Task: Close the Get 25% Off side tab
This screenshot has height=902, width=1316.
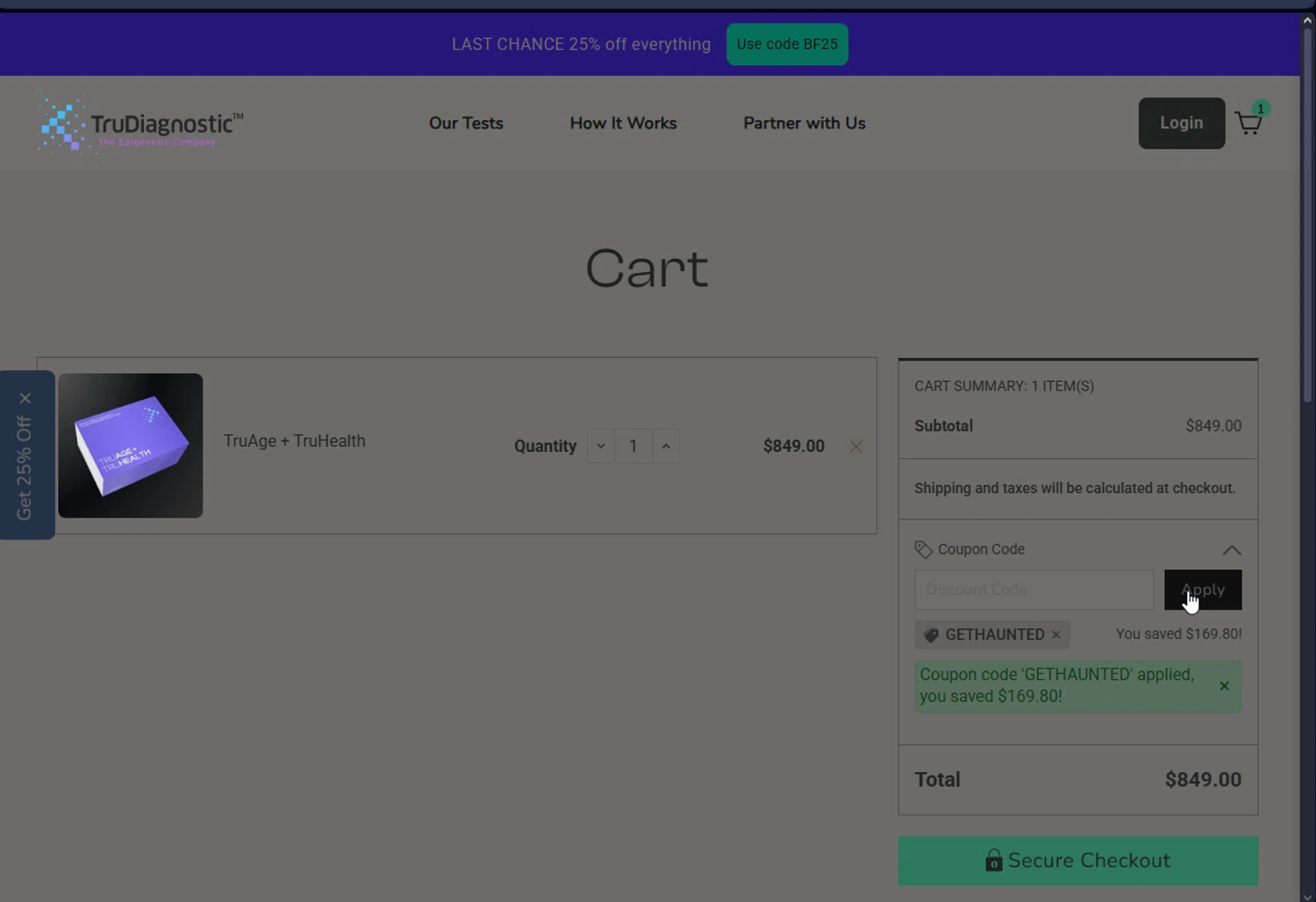Action: 25,398
